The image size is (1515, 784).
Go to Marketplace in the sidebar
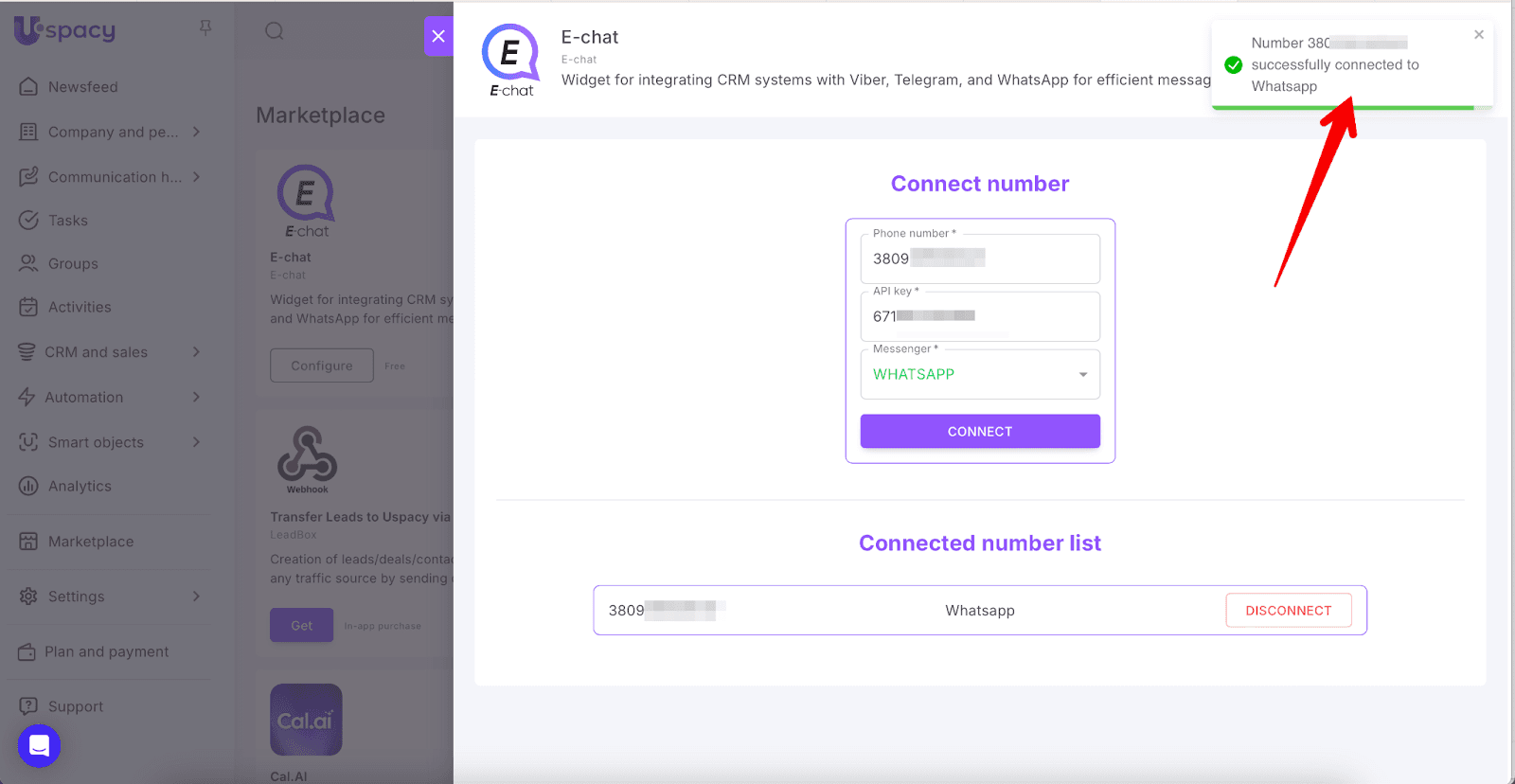[90, 542]
